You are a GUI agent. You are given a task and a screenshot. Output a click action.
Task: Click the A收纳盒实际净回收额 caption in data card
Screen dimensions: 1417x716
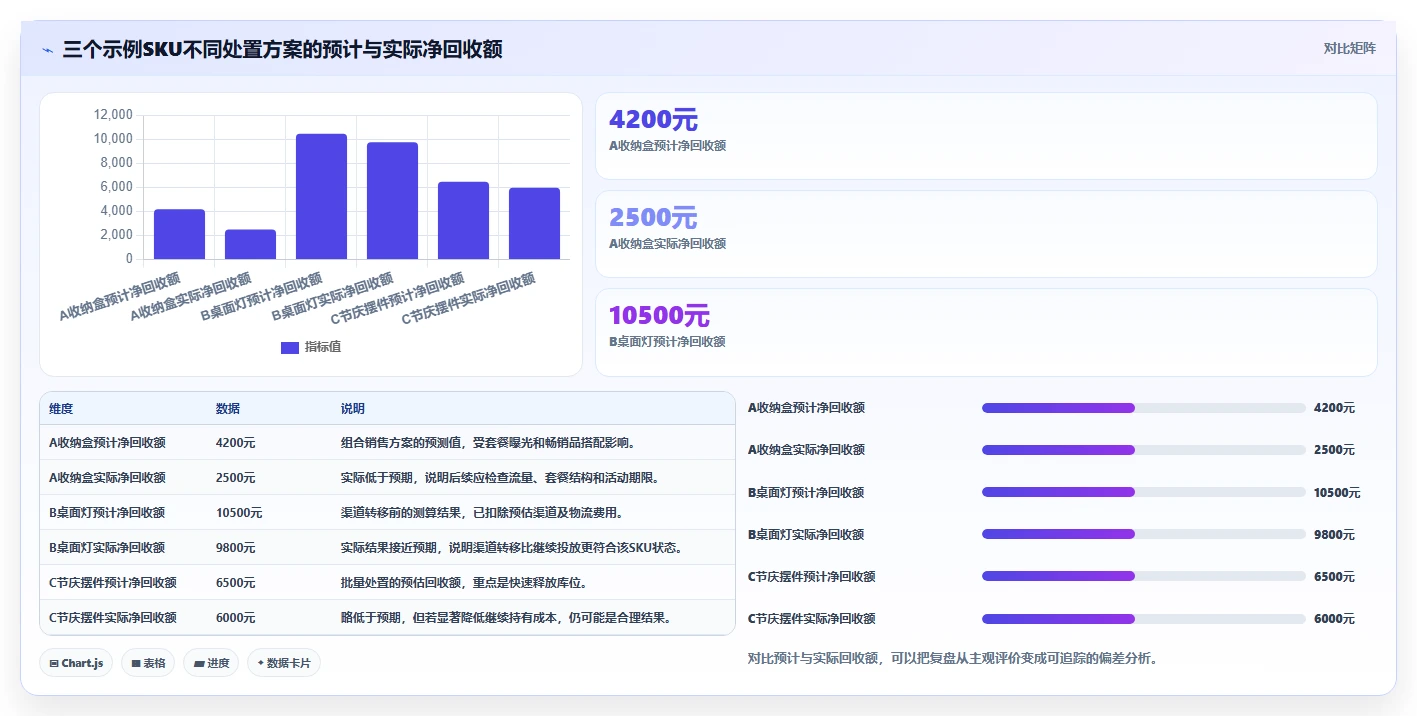[x=667, y=244]
